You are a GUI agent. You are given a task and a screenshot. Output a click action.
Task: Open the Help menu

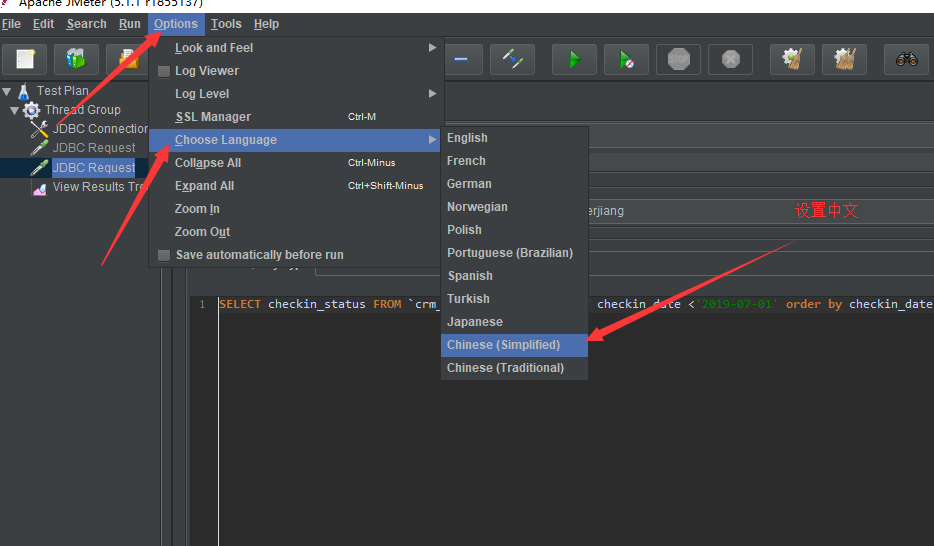pos(266,24)
